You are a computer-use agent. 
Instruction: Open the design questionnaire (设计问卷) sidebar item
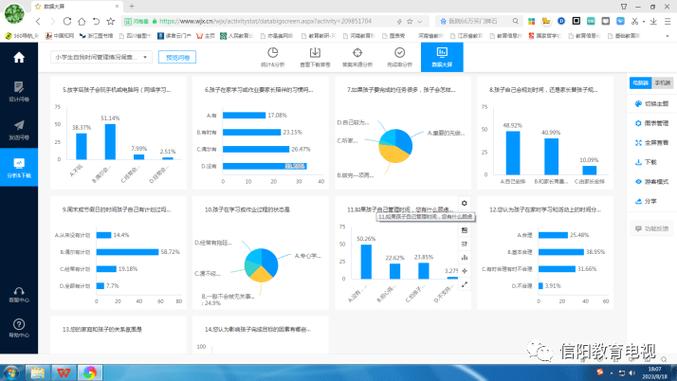click(19, 92)
